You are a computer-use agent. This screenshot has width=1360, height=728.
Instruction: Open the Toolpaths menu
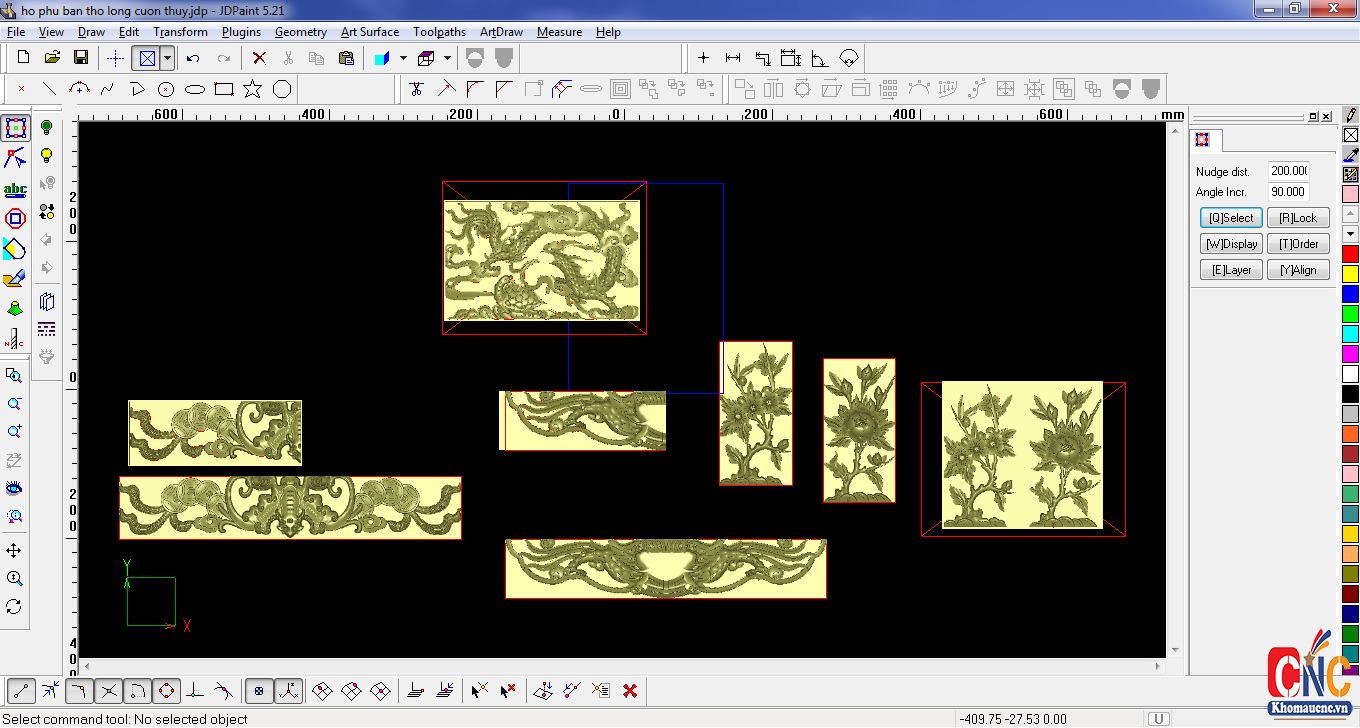point(439,32)
